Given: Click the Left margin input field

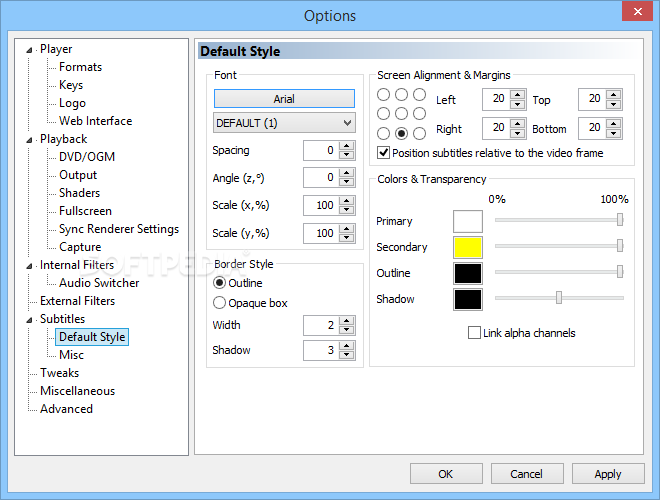Looking at the screenshot, I should pos(496,99).
